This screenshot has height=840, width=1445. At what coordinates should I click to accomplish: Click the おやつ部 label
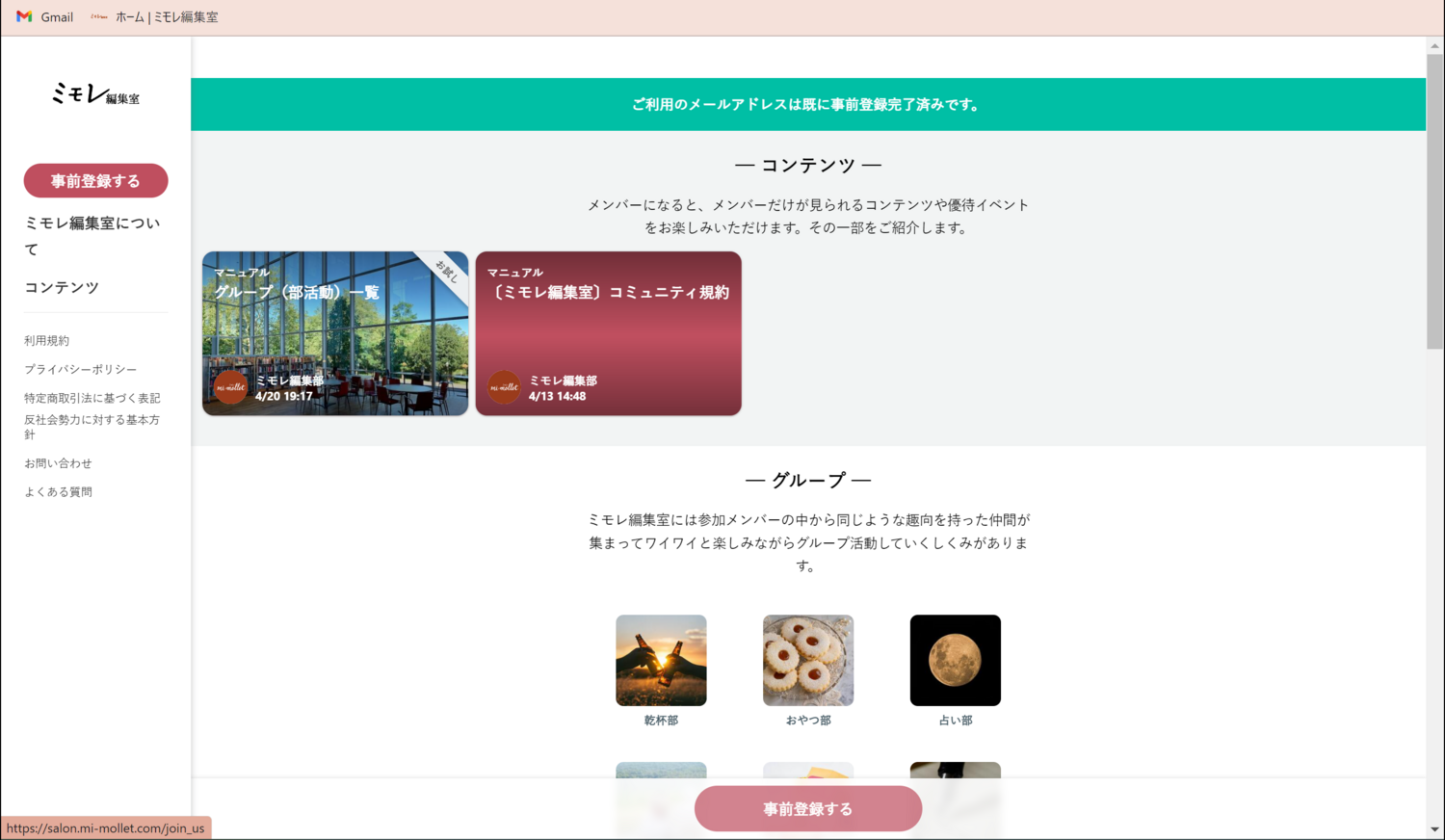808,721
